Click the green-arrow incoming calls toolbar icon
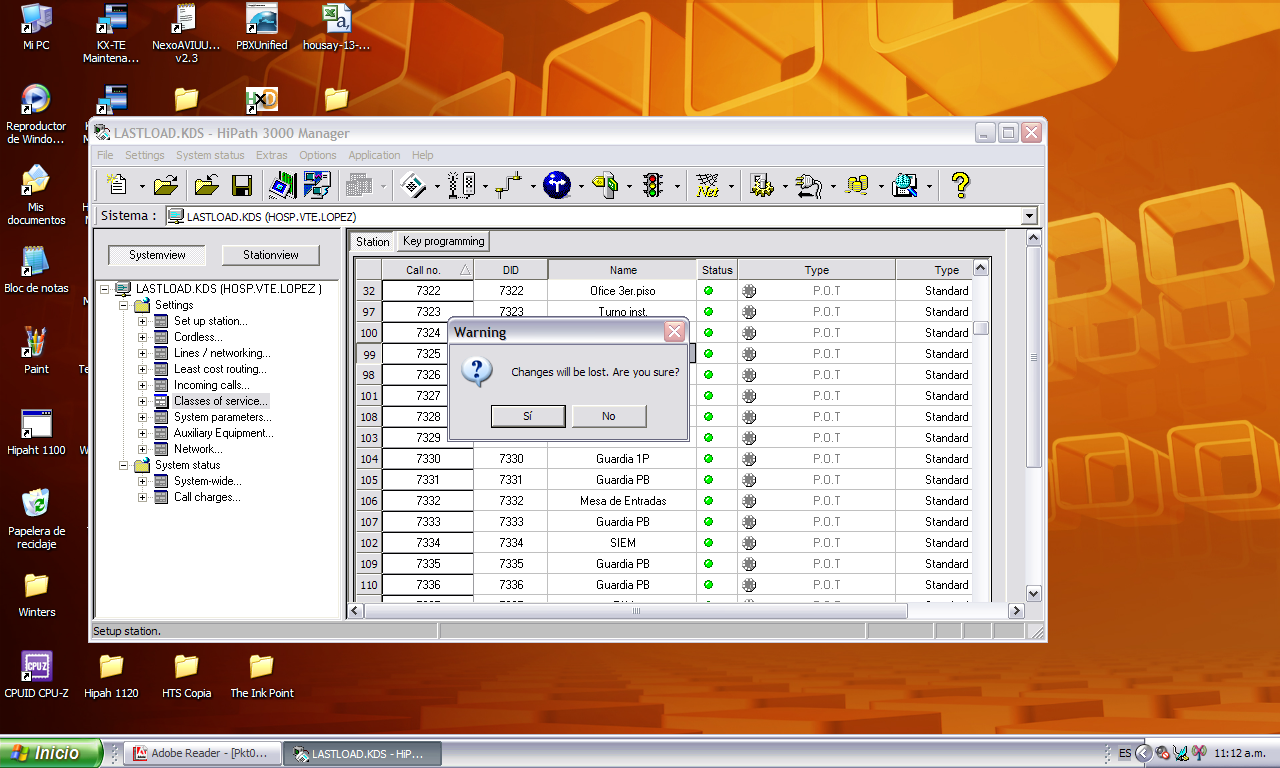 click(605, 185)
